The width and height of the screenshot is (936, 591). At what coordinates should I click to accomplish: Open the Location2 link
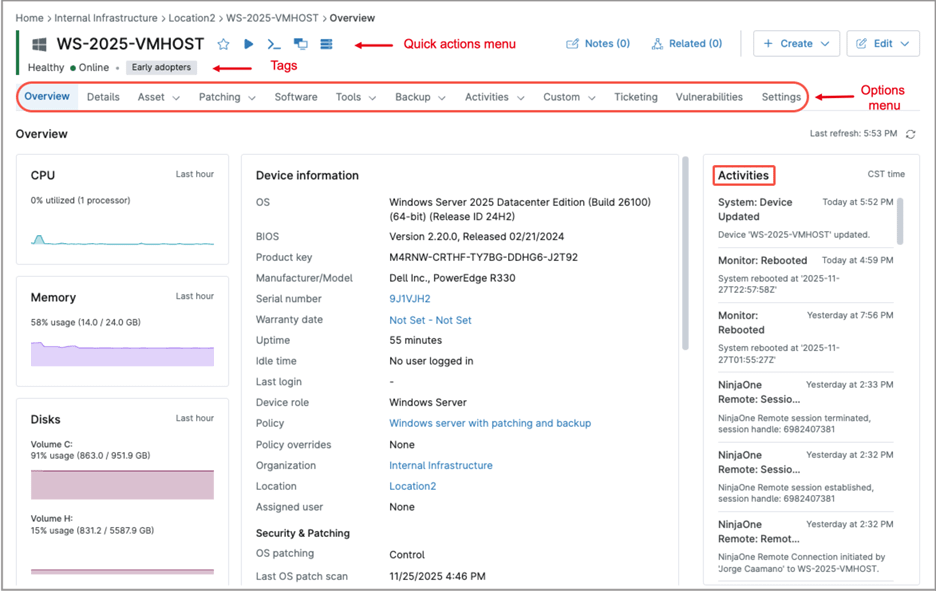click(x=413, y=485)
